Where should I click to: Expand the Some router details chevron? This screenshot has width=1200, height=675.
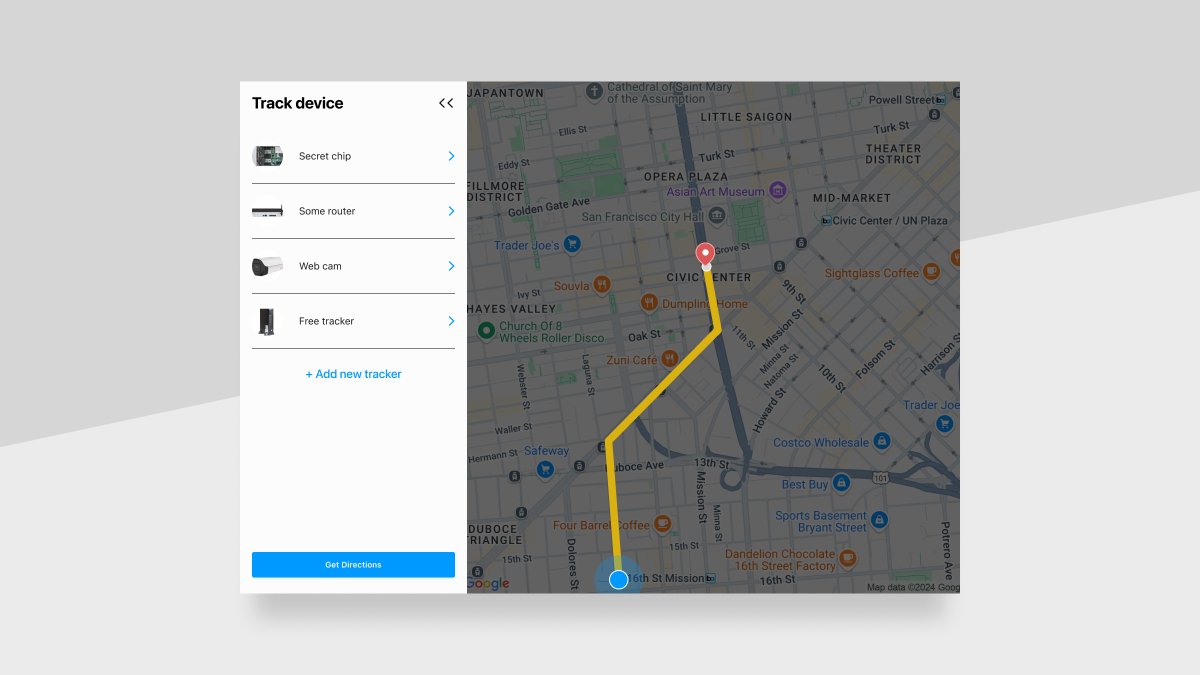(449, 211)
